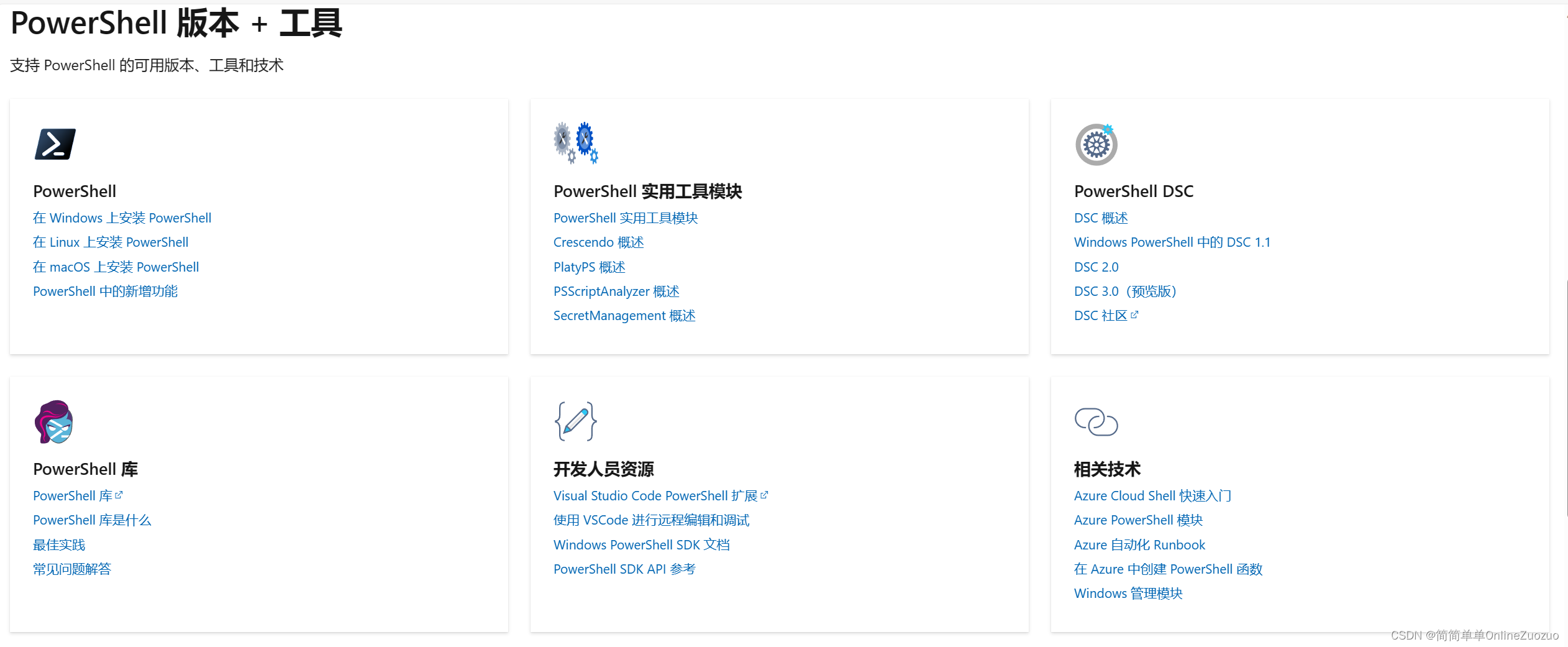Open Windows PowerShell 中的 DSC 1.1 link
The height and width of the screenshot is (647, 1568).
(x=1172, y=242)
